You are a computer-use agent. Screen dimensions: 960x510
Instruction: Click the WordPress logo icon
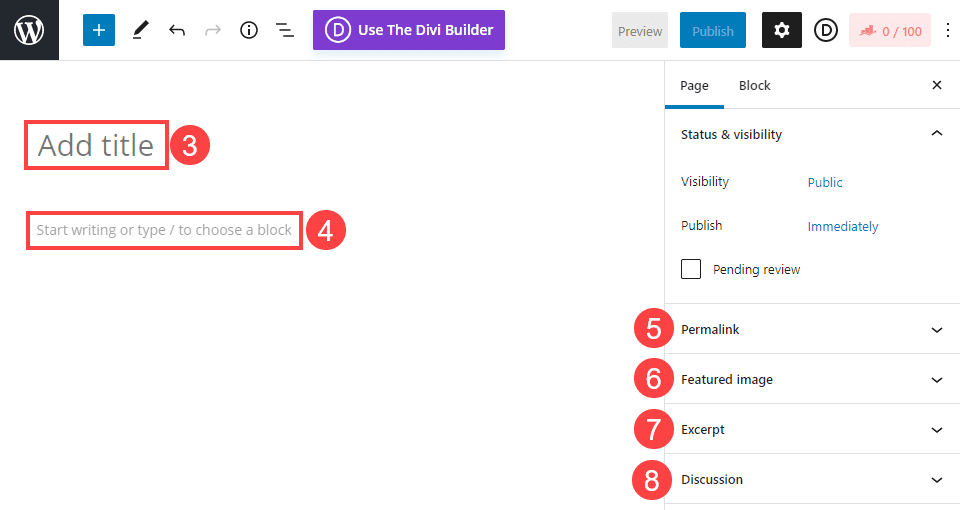(x=29, y=30)
